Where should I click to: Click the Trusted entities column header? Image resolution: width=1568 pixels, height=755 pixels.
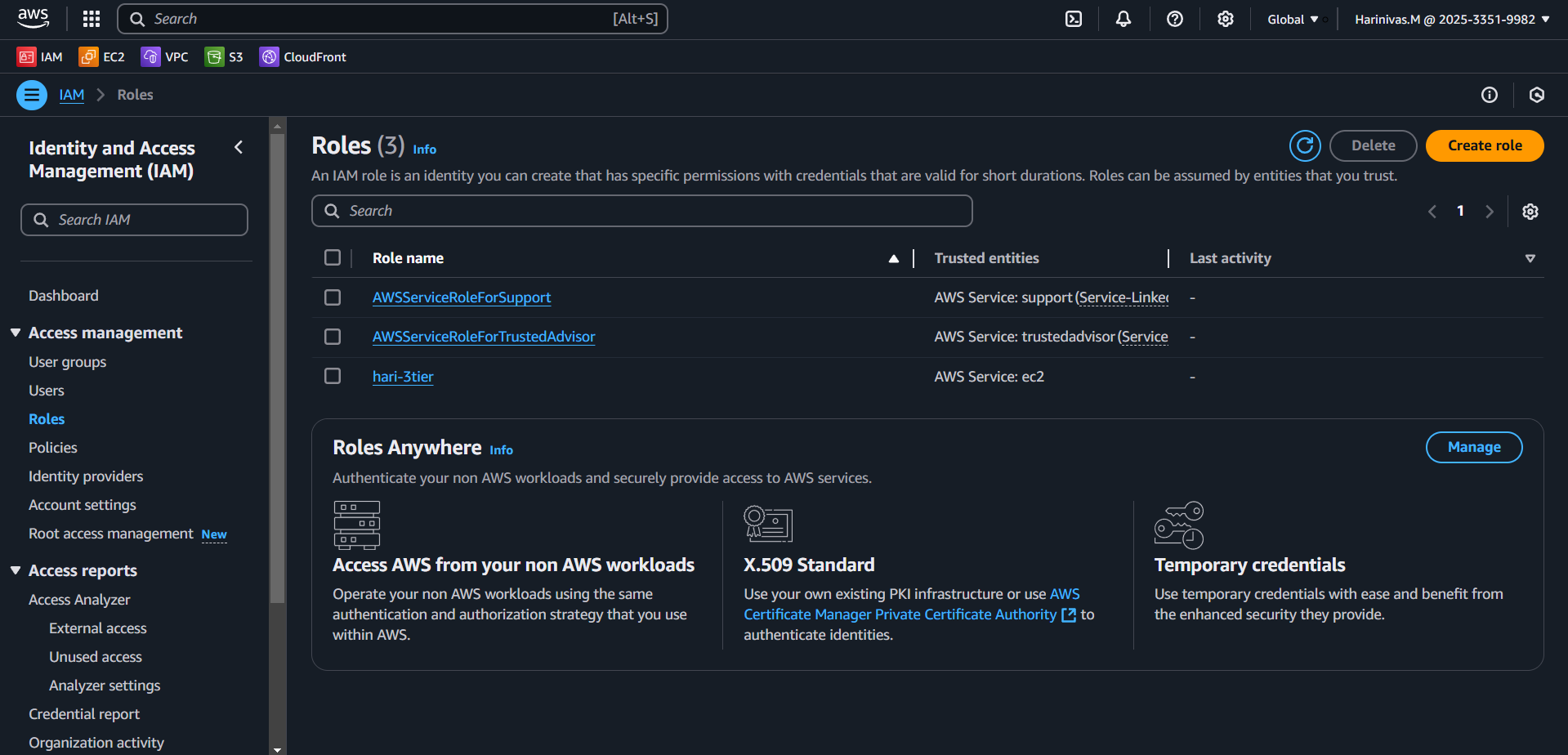[986, 258]
